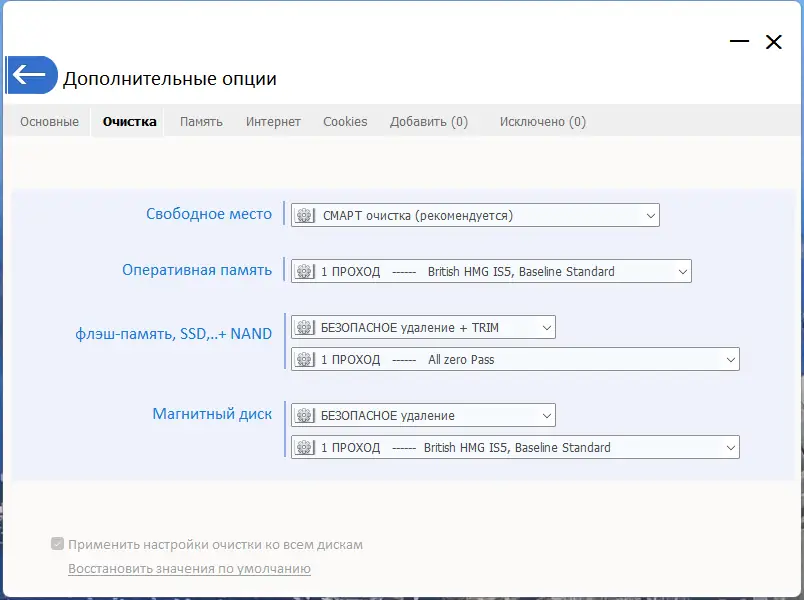The image size is (804, 600).
Task: Switch to the Основные tab
Action: [x=49, y=122]
